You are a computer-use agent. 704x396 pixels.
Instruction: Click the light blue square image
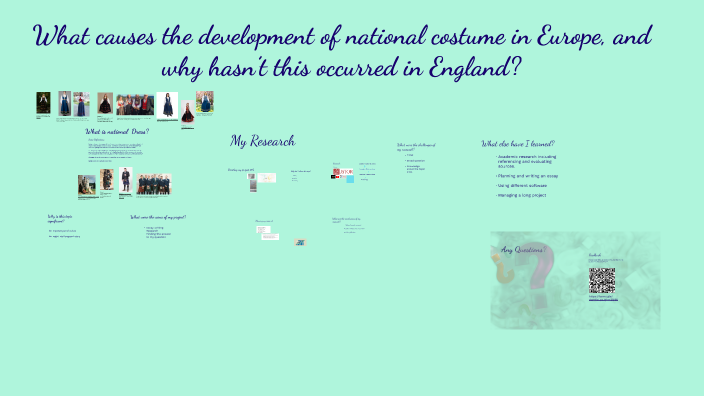click(x=350, y=179)
